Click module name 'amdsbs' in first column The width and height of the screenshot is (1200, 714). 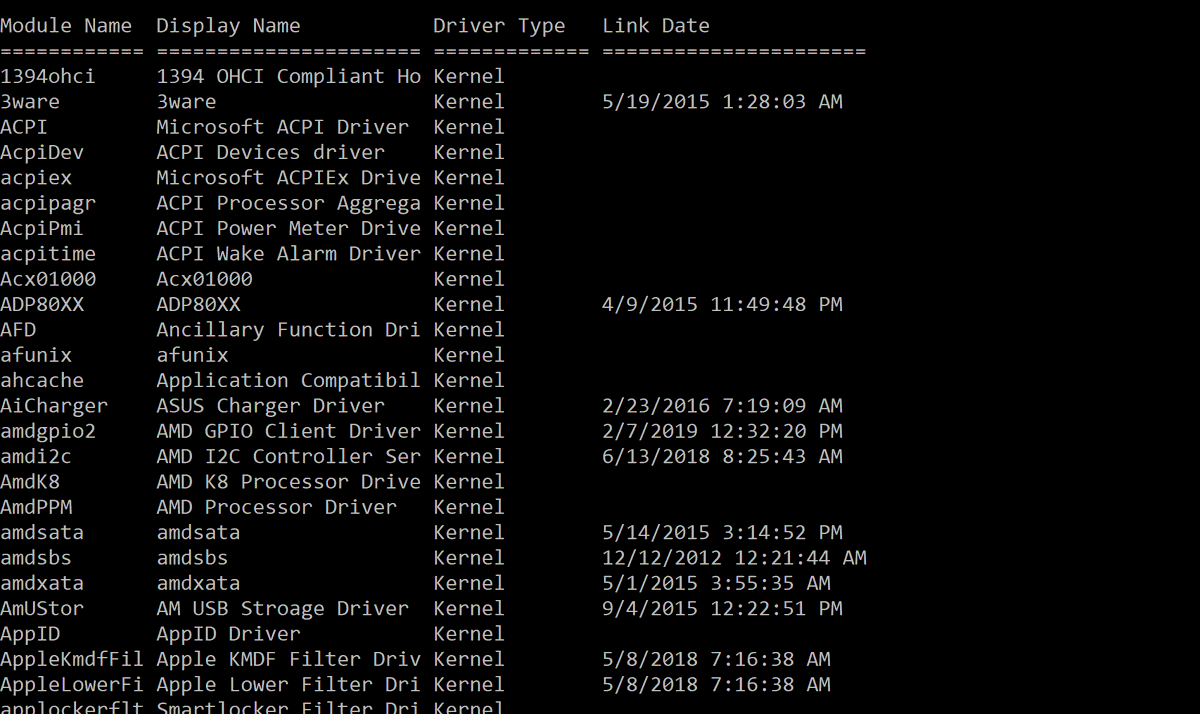pos(36,558)
